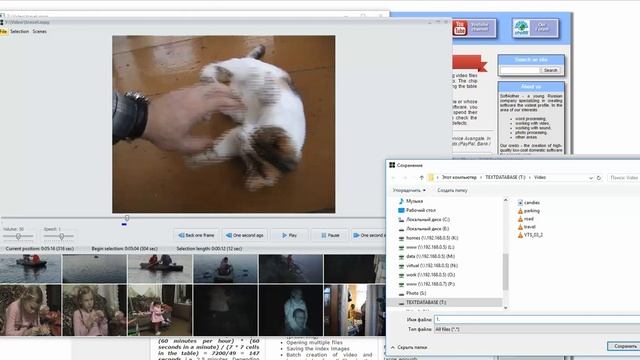640x360 pixels.
Task: Select the 'virtual' network drive (N:)
Action: click(432, 265)
